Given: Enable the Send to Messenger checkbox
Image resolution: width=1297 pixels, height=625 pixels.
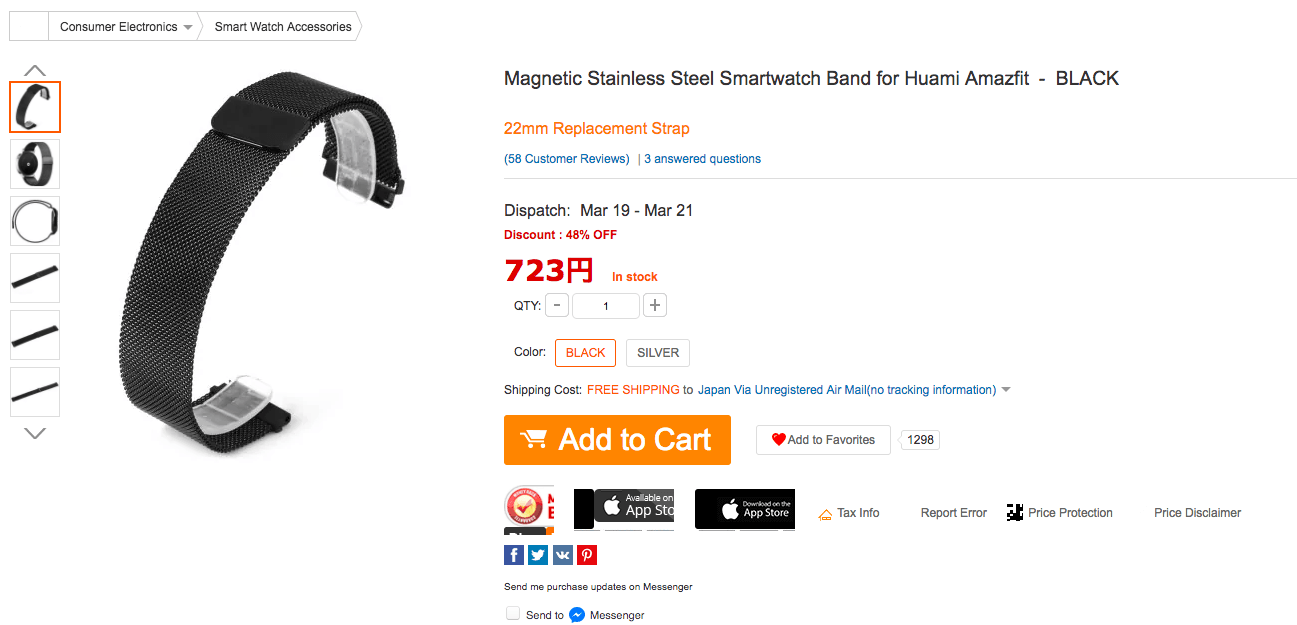Looking at the screenshot, I should coord(513,614).
